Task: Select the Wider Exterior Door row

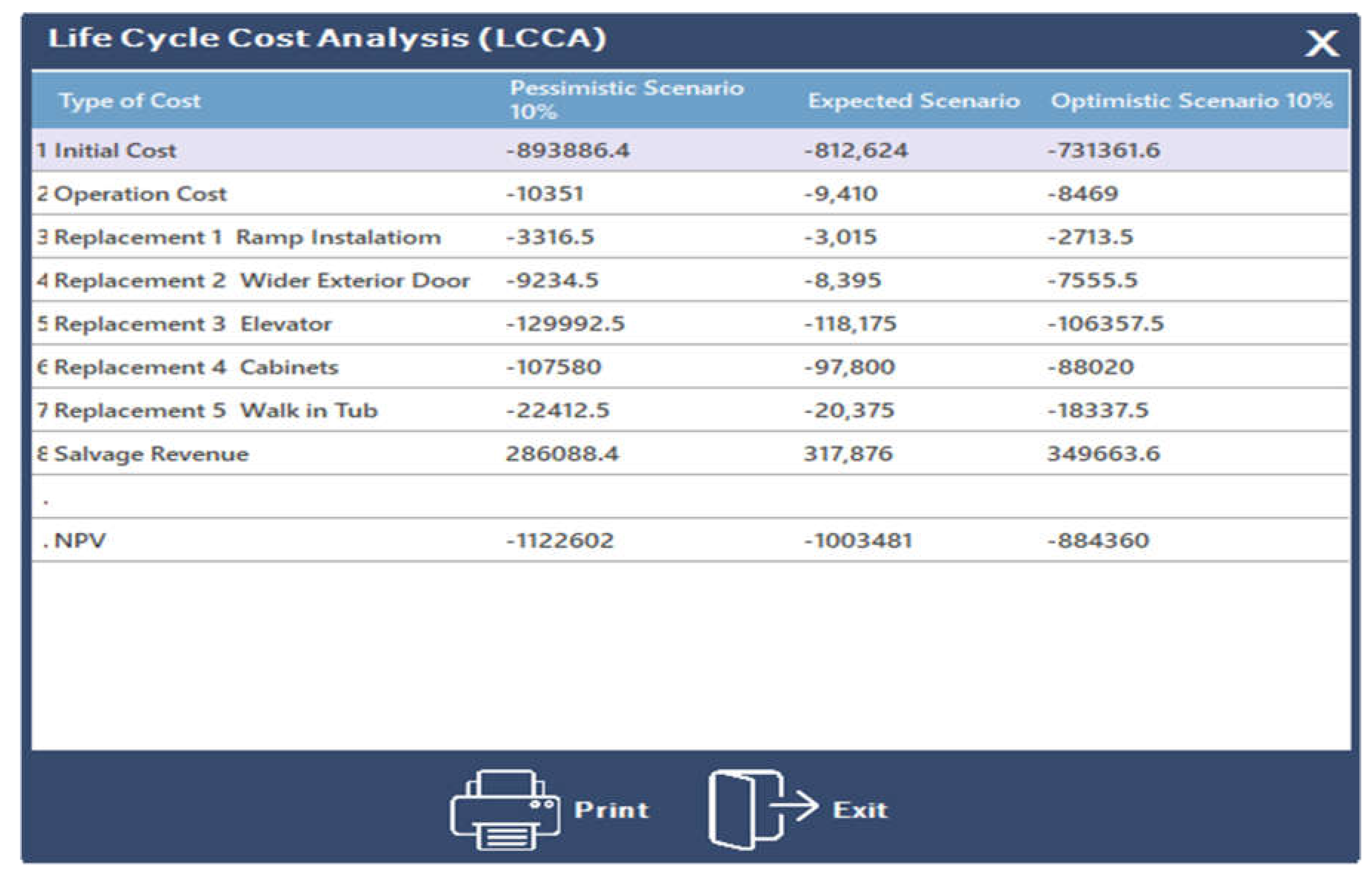Action: click(261, 280)
